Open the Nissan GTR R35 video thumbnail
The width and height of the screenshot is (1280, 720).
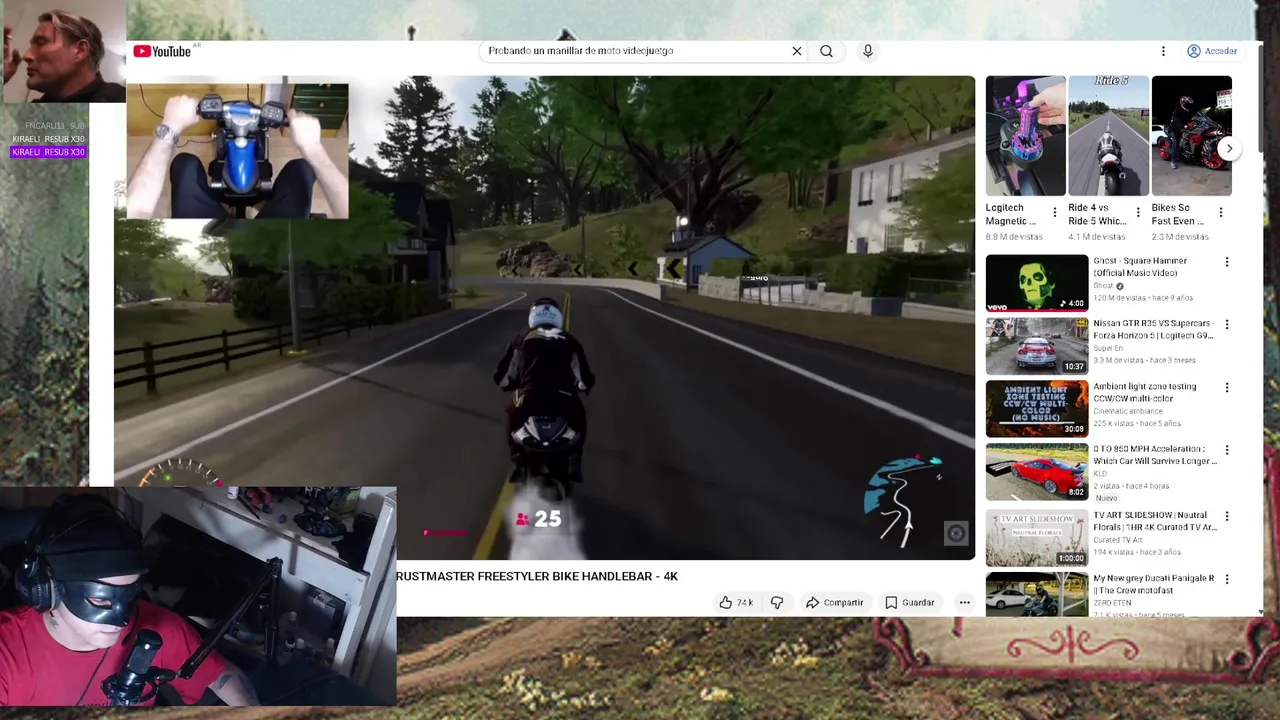point(1037,346)
